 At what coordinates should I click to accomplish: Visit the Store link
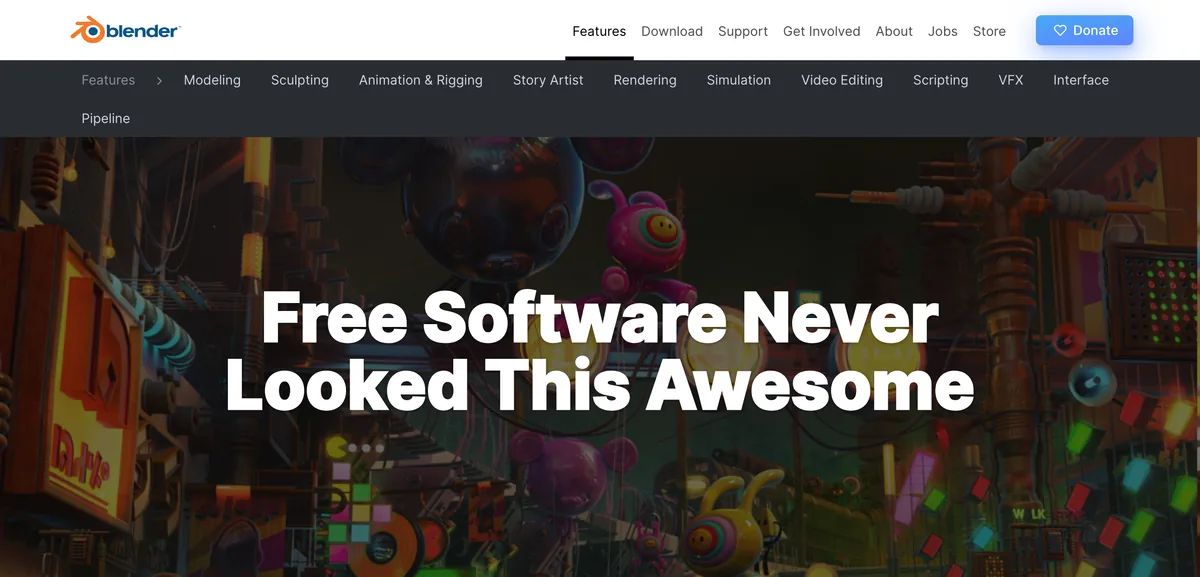(989, 31)
